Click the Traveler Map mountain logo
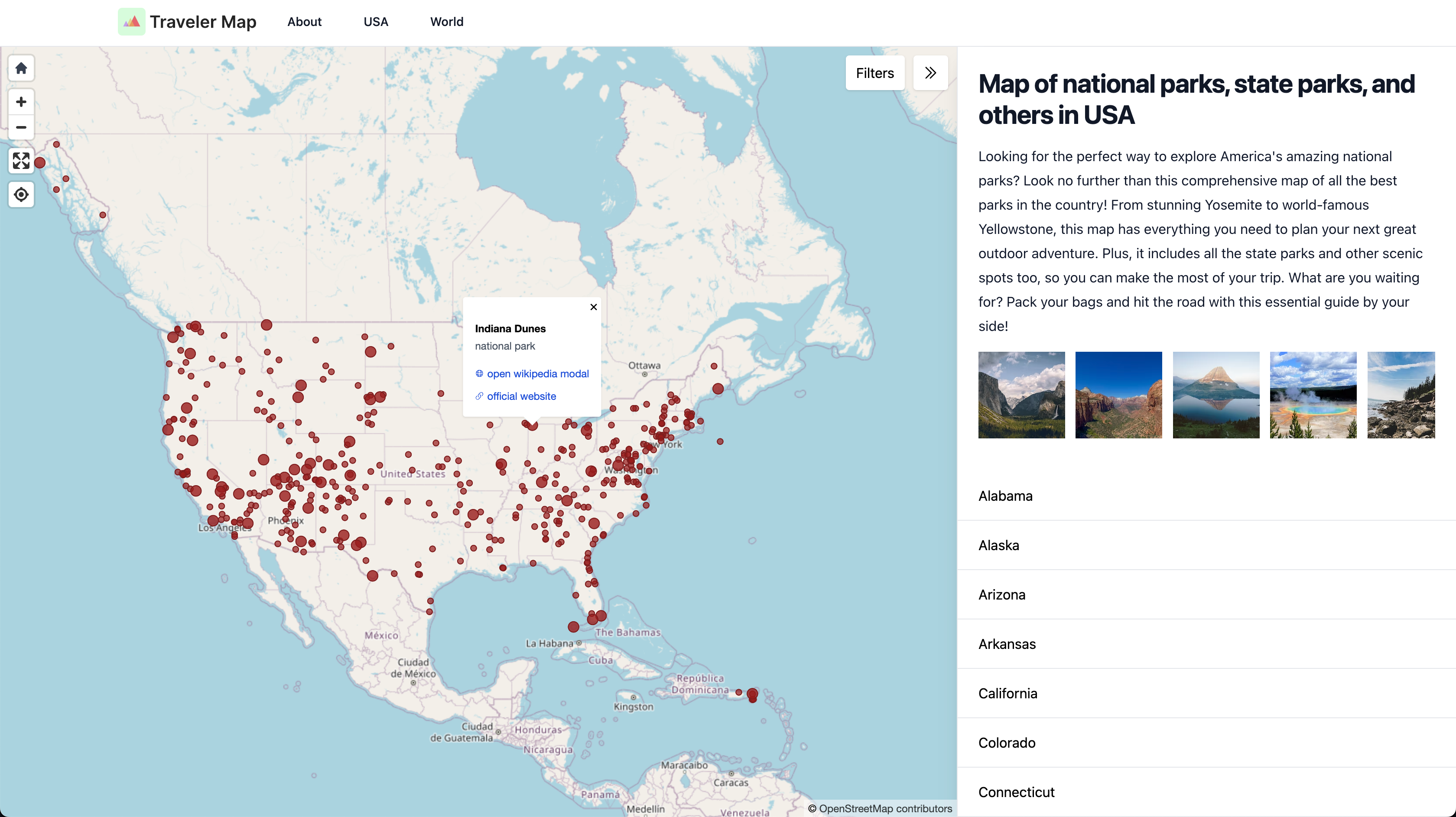The image size is (1456, 817). (x=131, y=22)
